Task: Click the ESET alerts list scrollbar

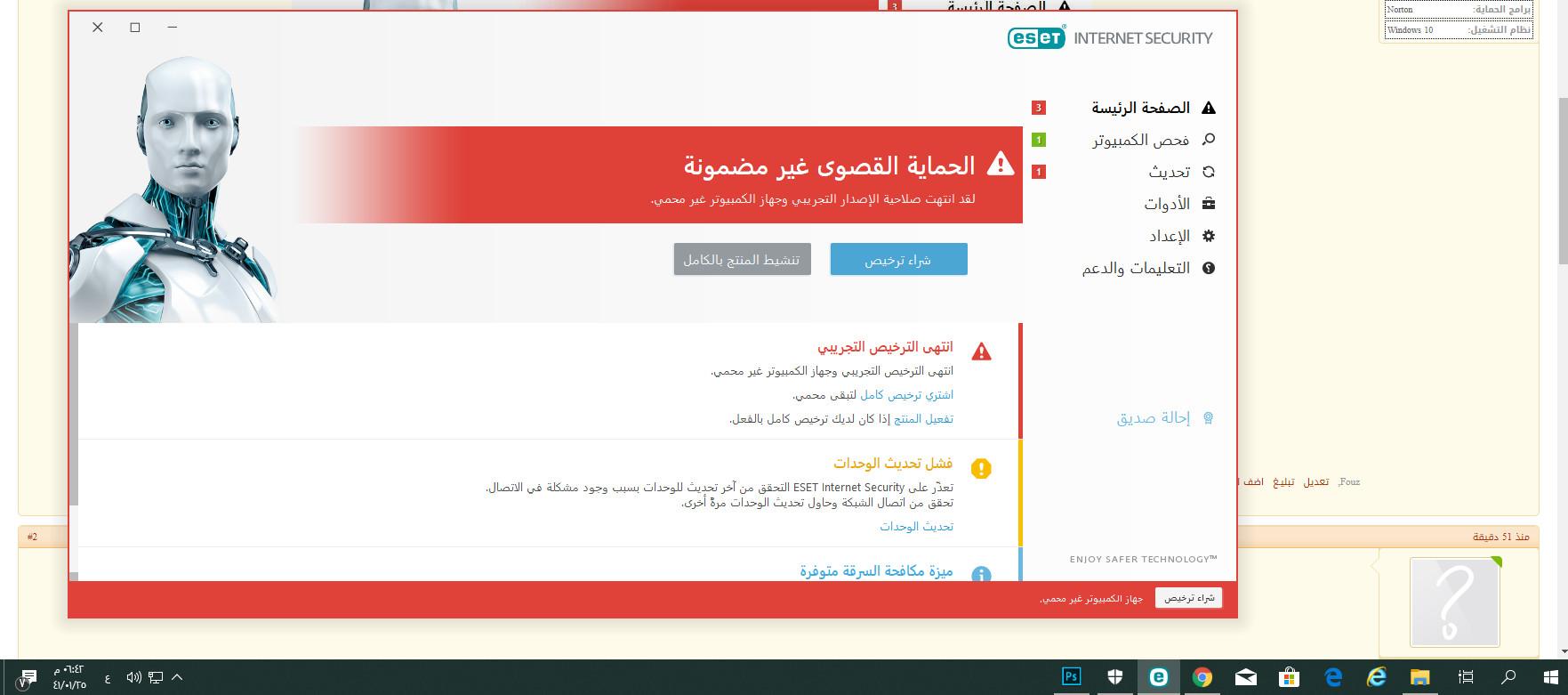Action: click(x=74, y=414)
